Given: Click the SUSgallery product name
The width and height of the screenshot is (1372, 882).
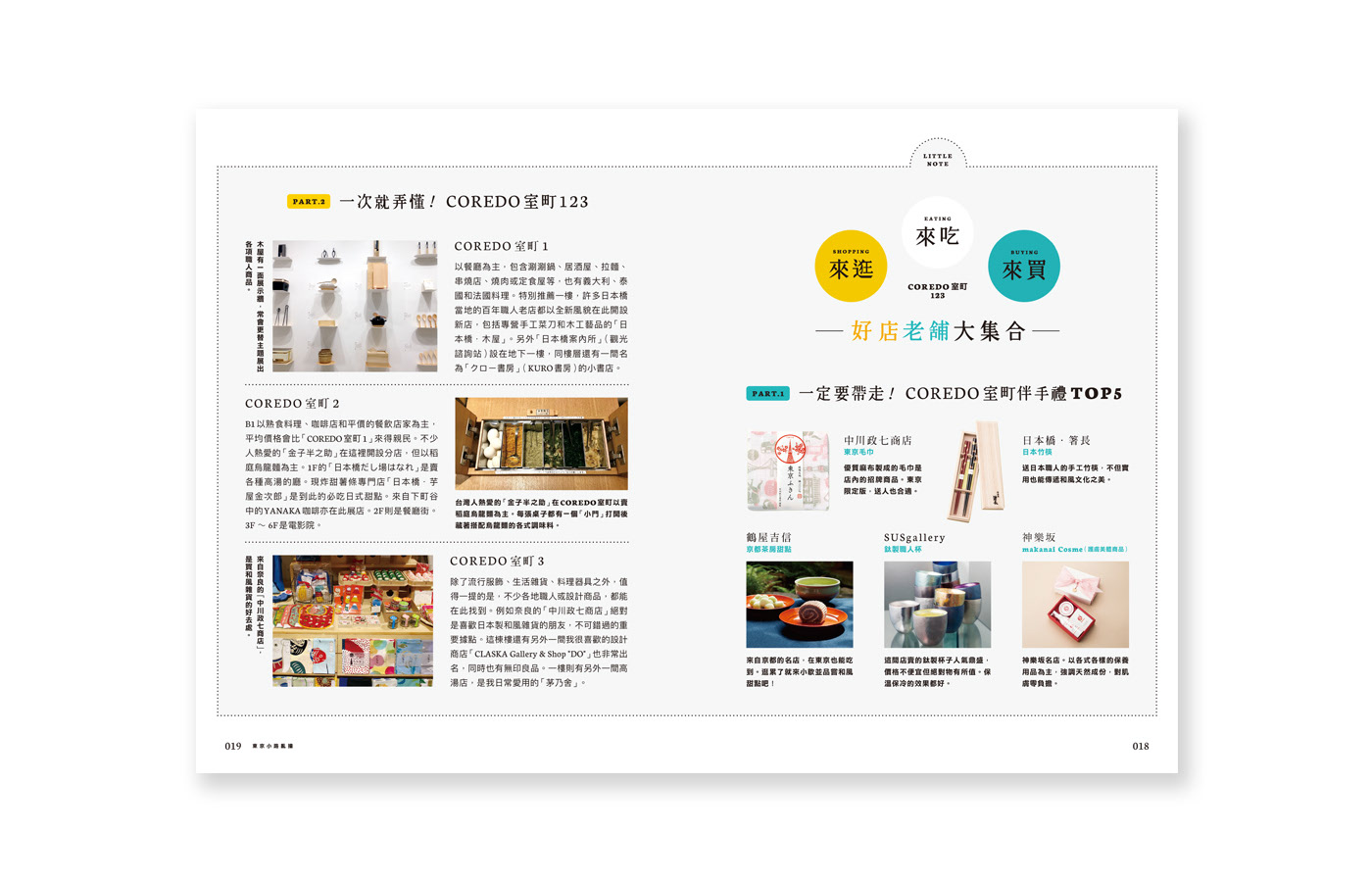Looking at the screenshot, I should coord(914,538).
